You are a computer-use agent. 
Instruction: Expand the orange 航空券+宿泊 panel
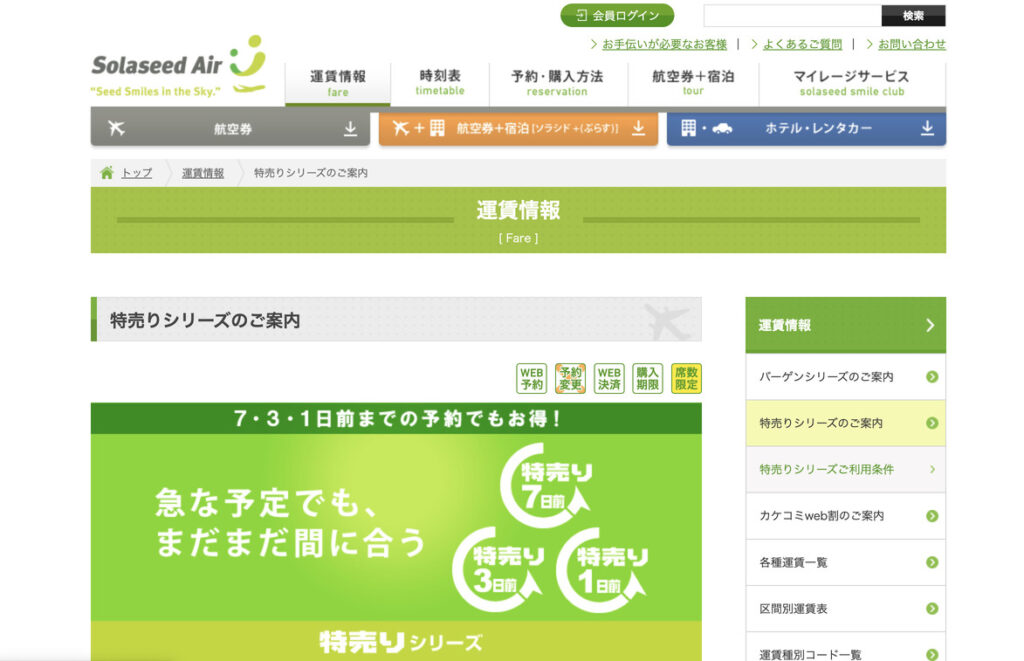coord(519,129)
